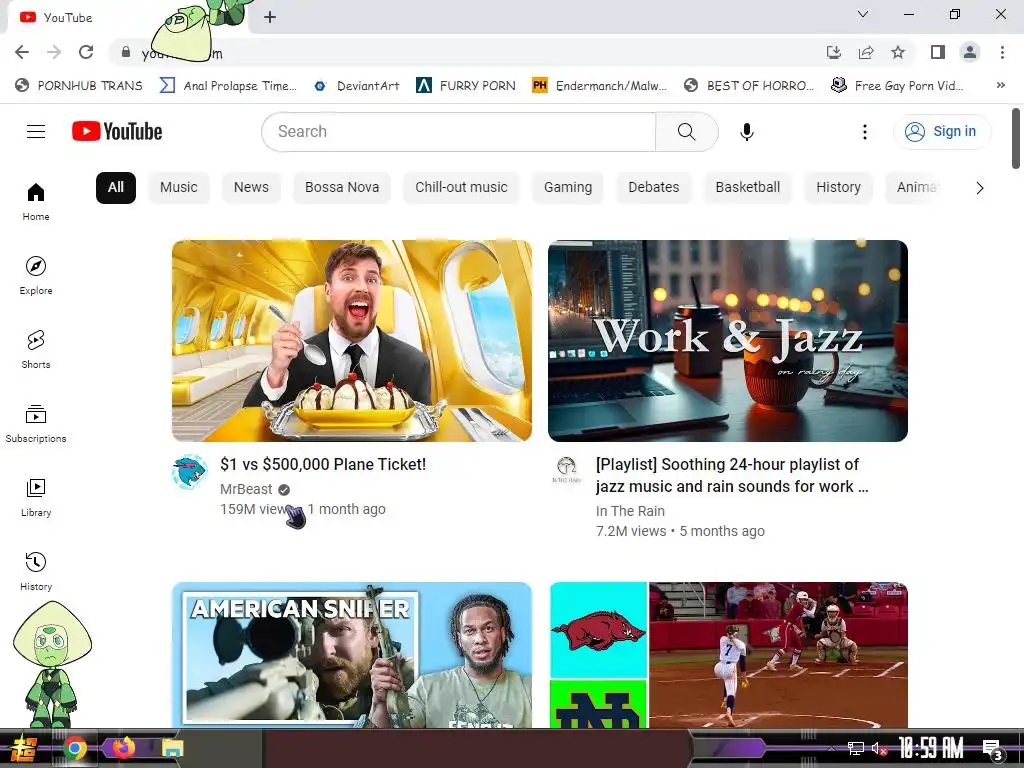
Task: Reload the page
Action: coord(86,52)
